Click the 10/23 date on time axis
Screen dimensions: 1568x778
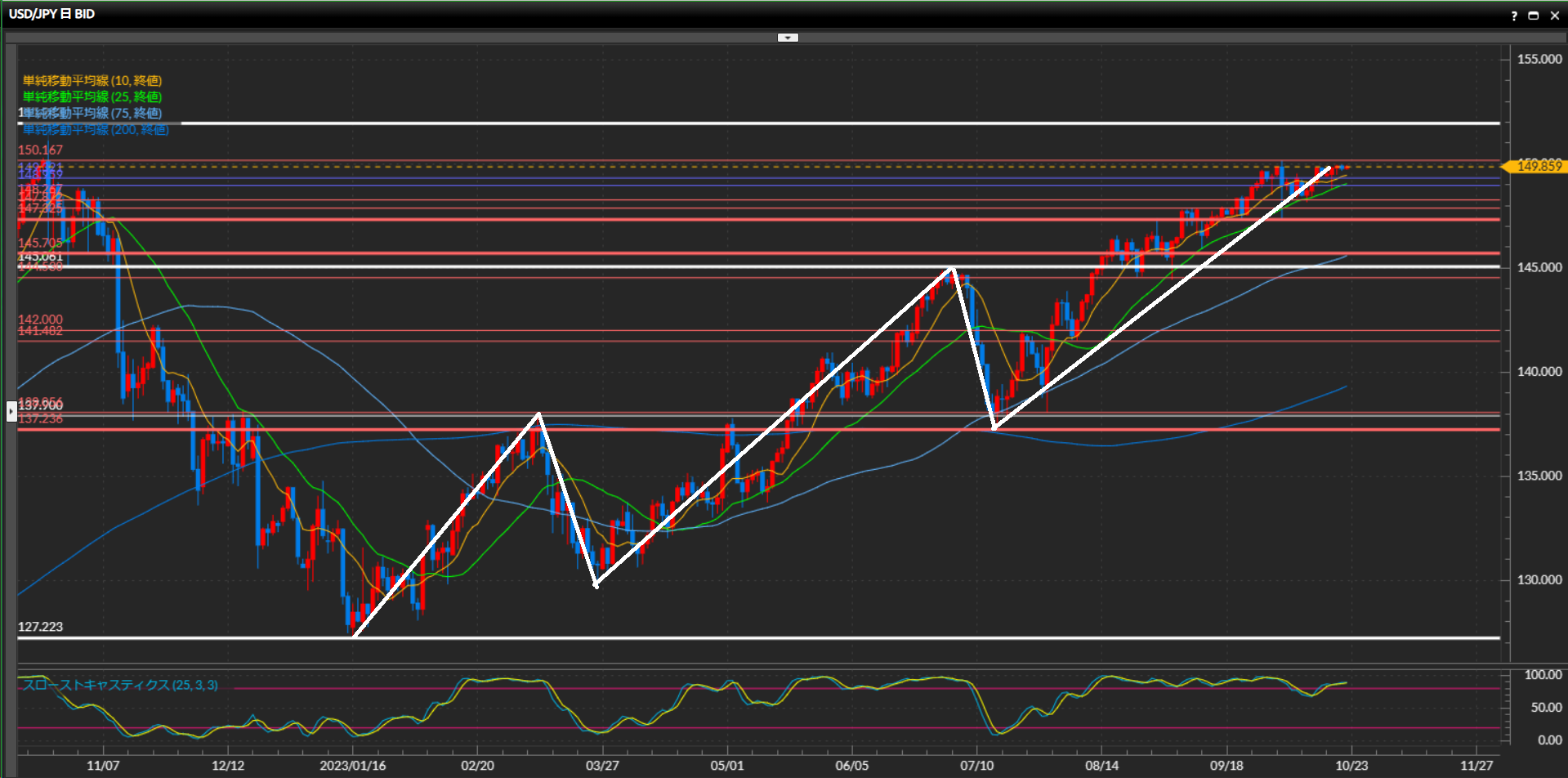(x=1351, y=766)
